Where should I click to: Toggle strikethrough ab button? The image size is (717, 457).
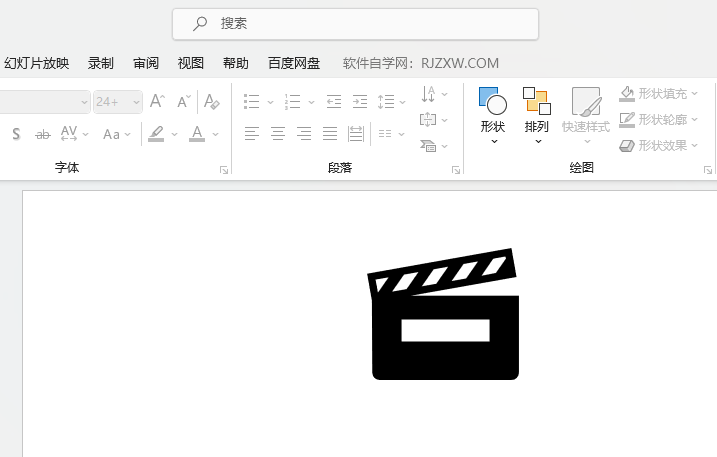point(43,134)
